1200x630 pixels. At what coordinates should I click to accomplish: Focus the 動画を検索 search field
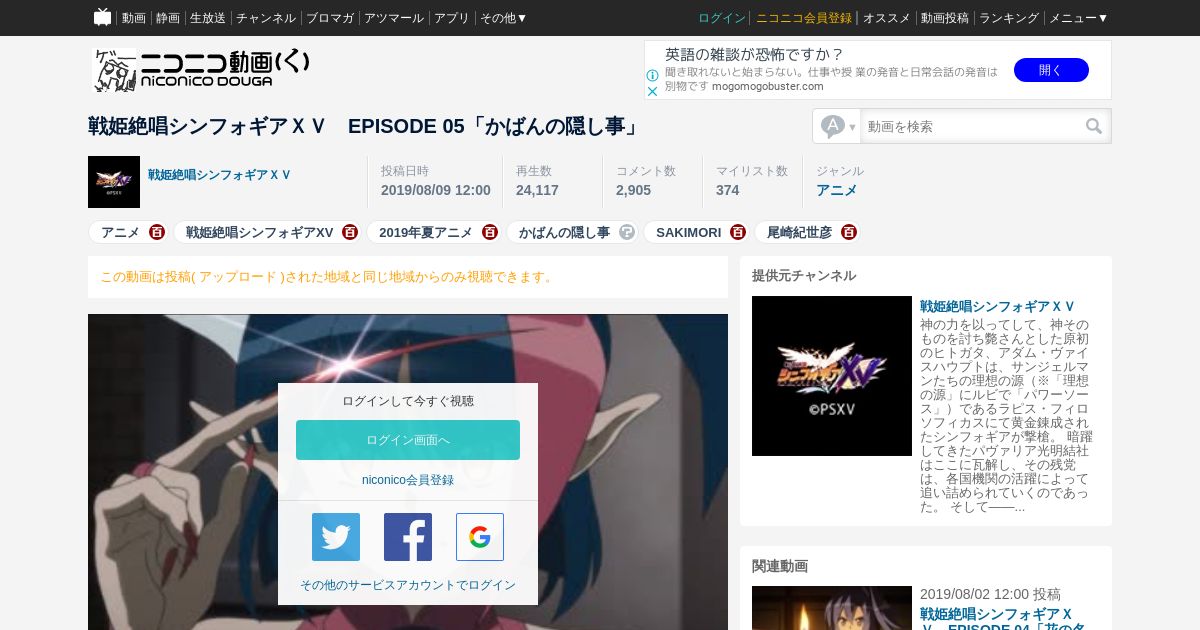click(970, 126)
